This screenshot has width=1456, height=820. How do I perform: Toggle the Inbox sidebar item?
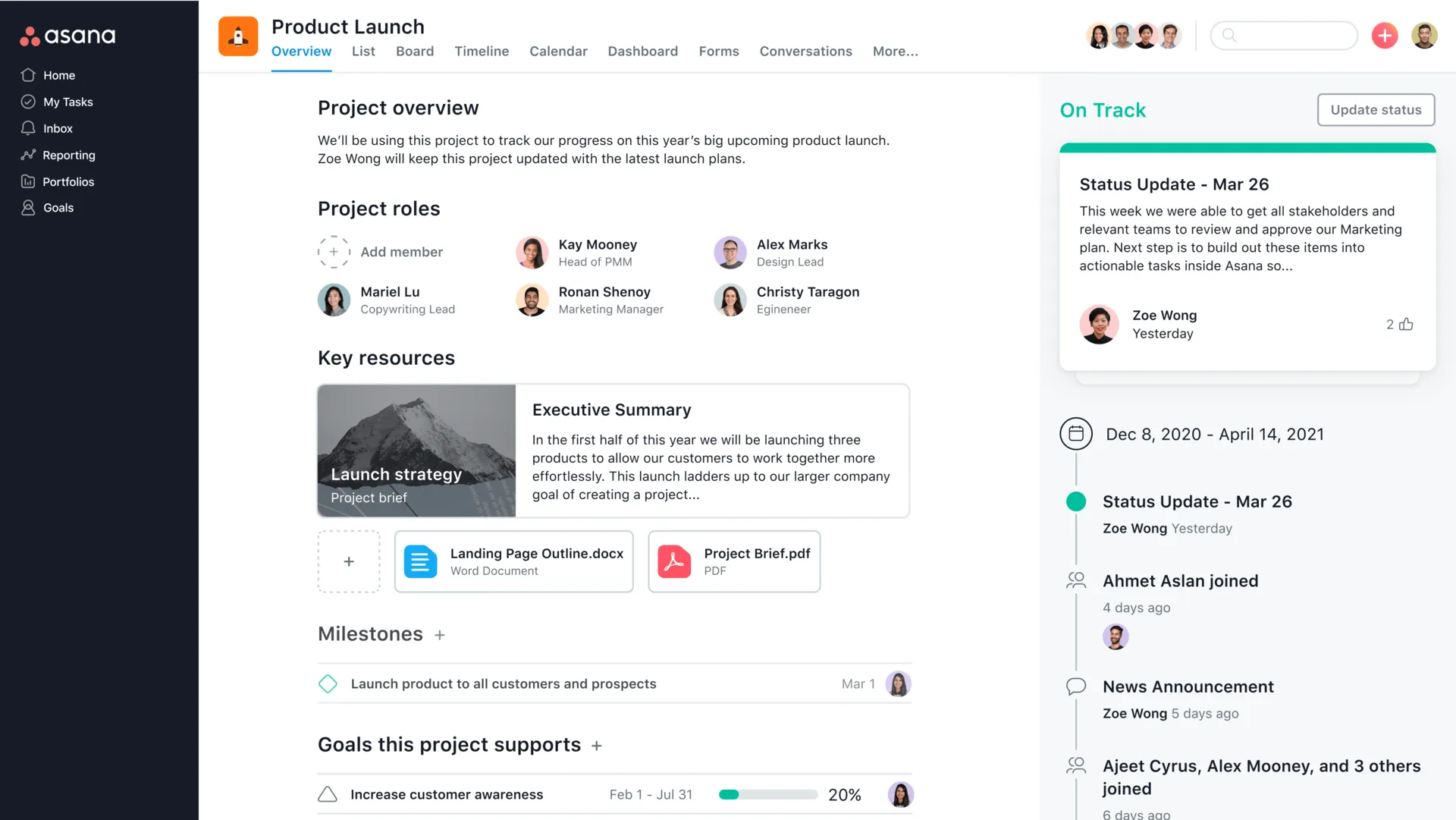(x=57, y=128)
